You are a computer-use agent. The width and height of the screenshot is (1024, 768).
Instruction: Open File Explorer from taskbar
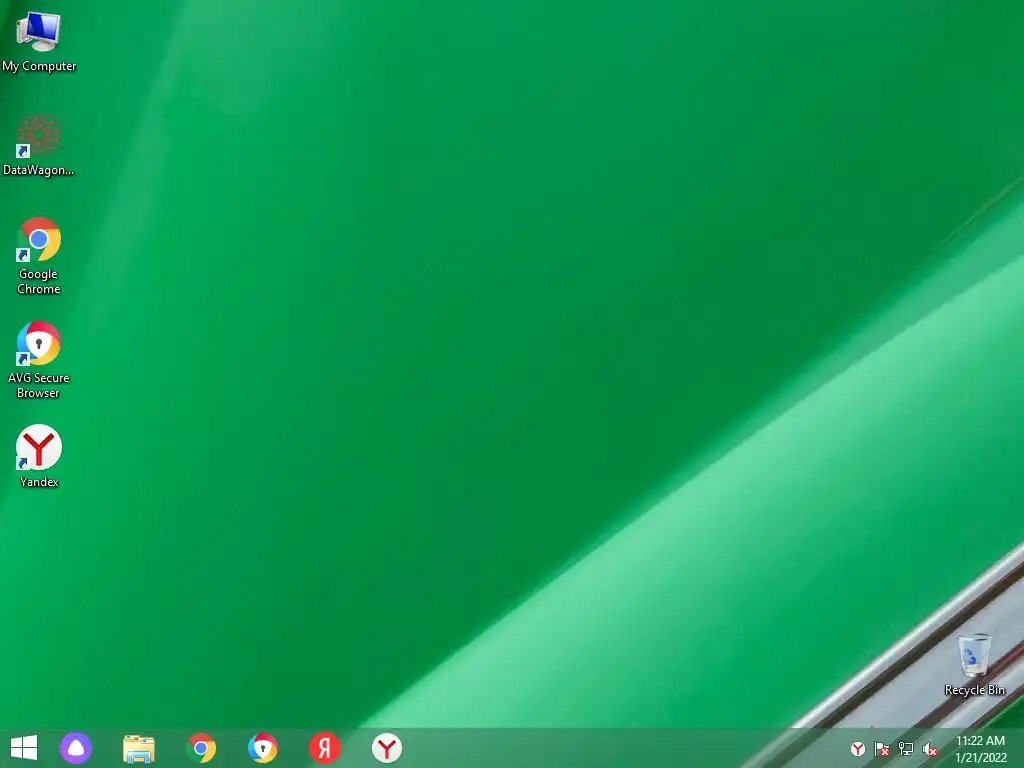pos(138,748)
